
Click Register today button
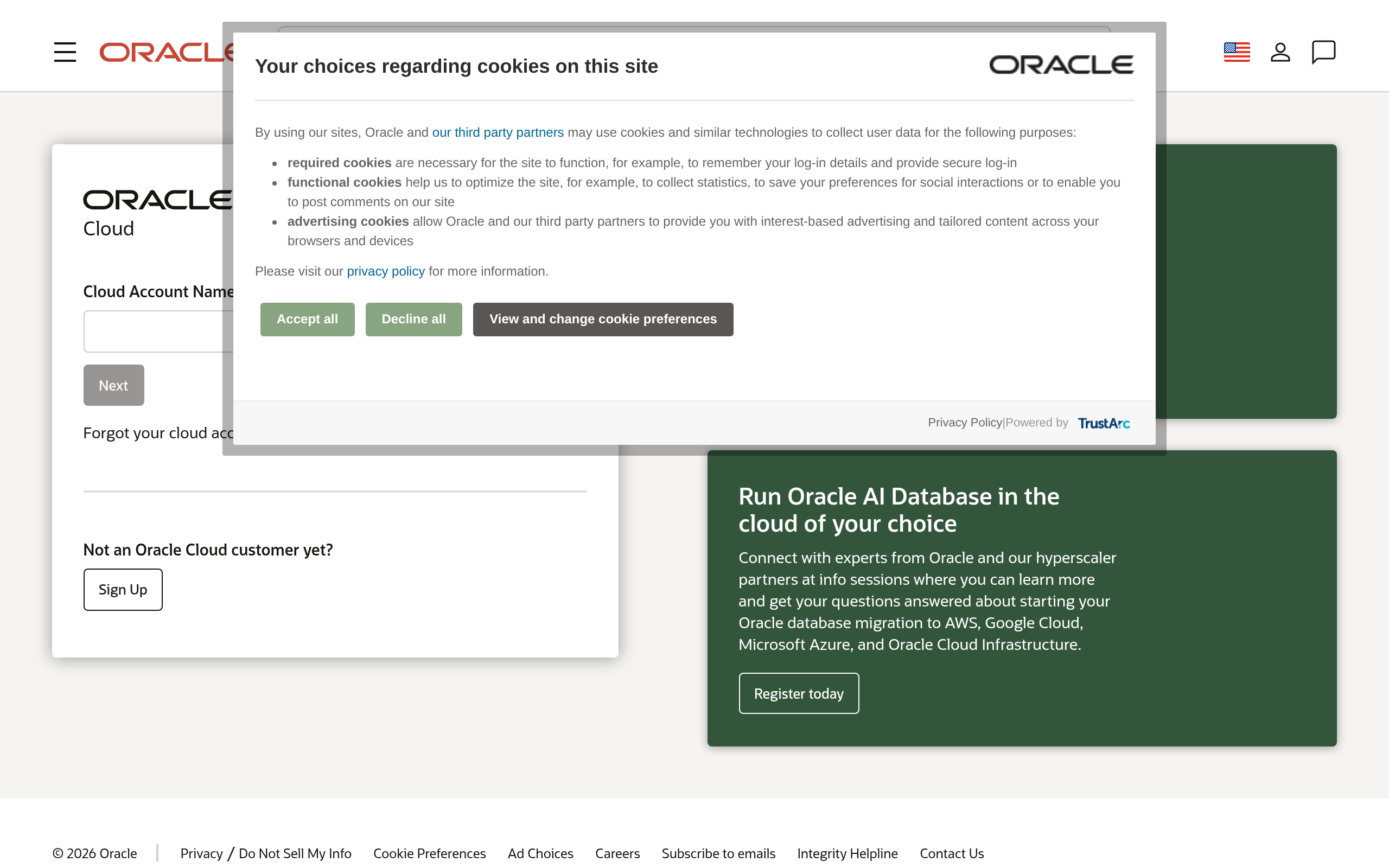(798, 693)
